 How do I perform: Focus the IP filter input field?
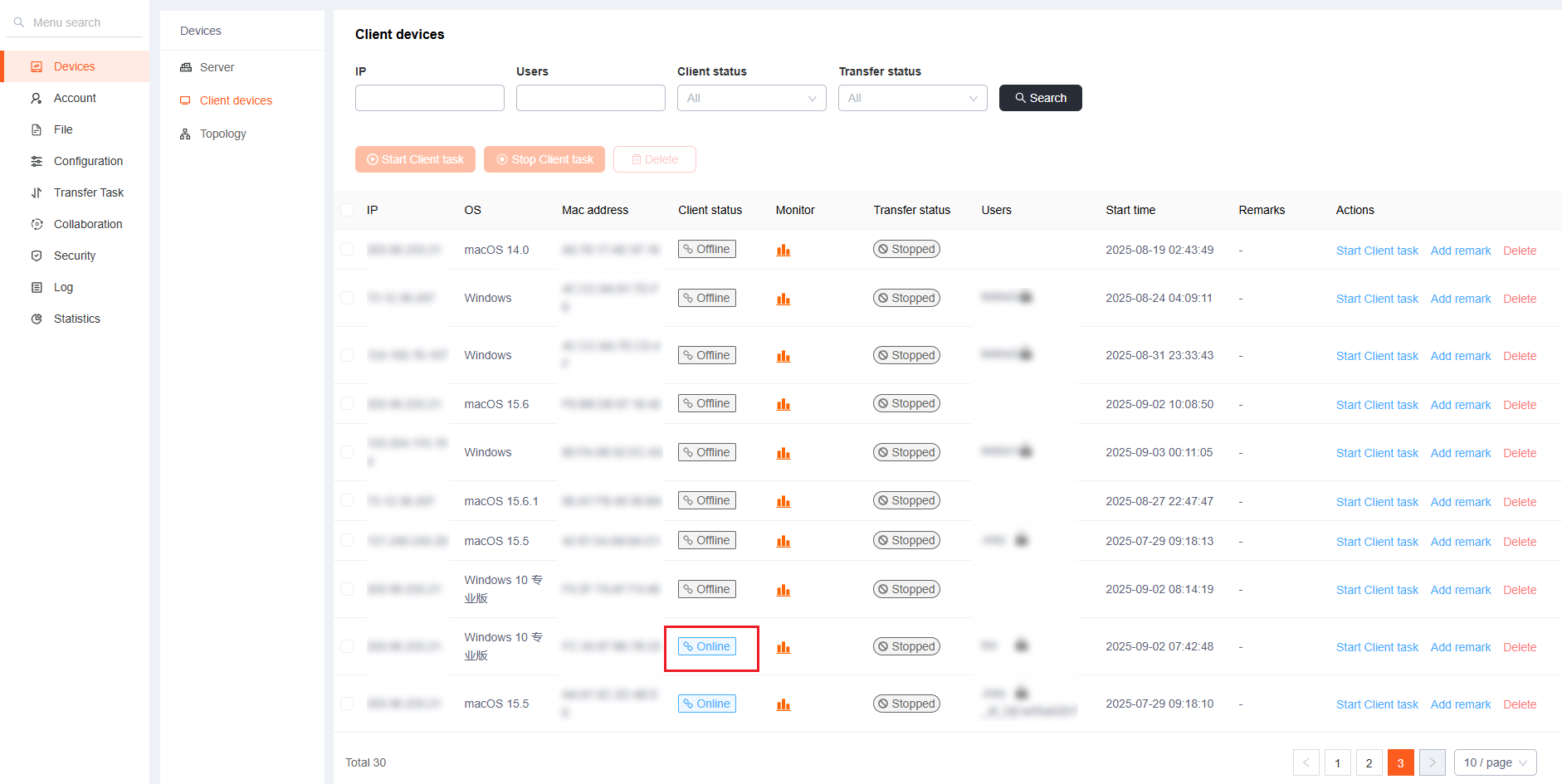coord(429,98)
